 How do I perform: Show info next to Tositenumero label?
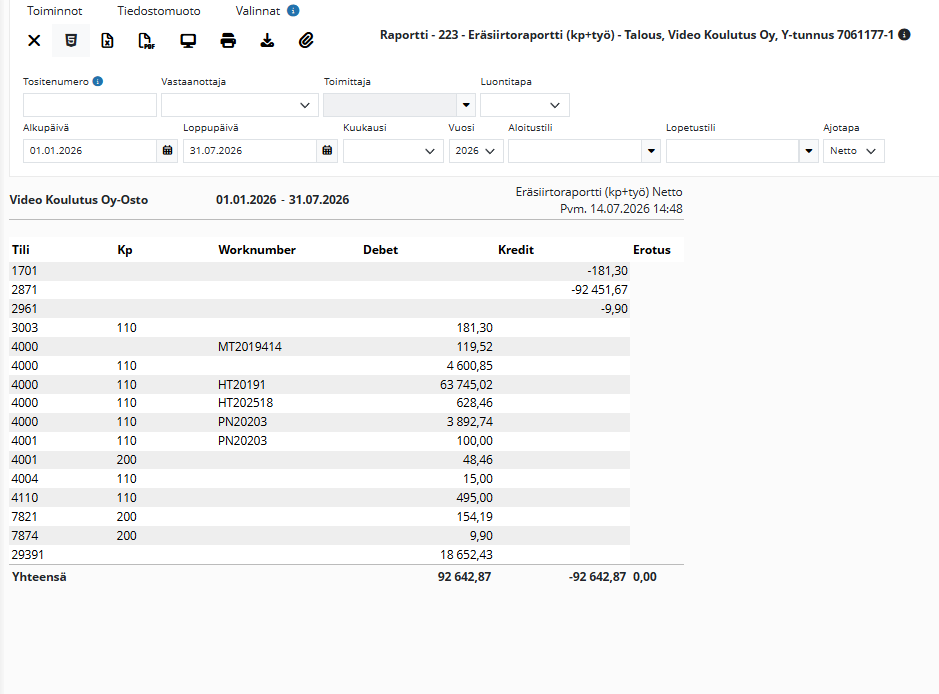(x=98, y=81)
